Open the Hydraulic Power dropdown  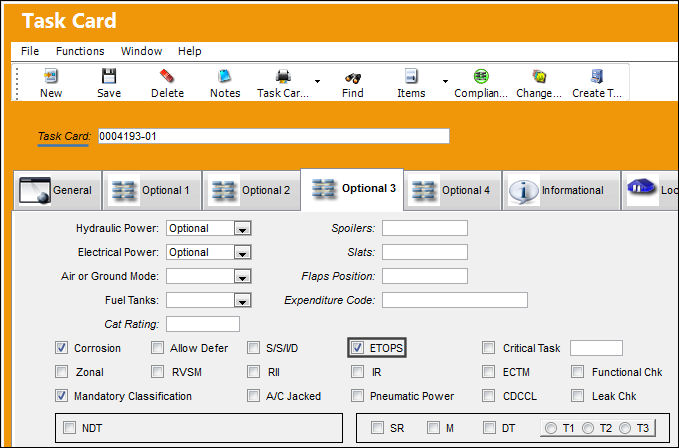[x=242, y=229]
